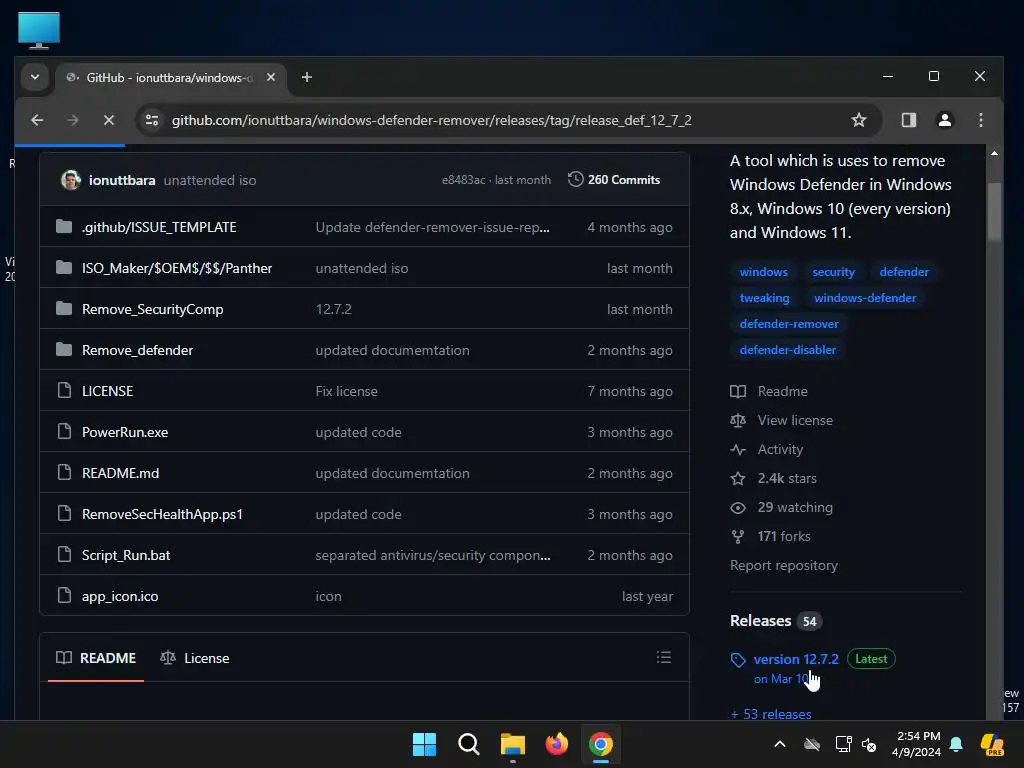Launch Firefox from the taskbar
Viewport: 1024px width, 768px height.
[556, 744]
